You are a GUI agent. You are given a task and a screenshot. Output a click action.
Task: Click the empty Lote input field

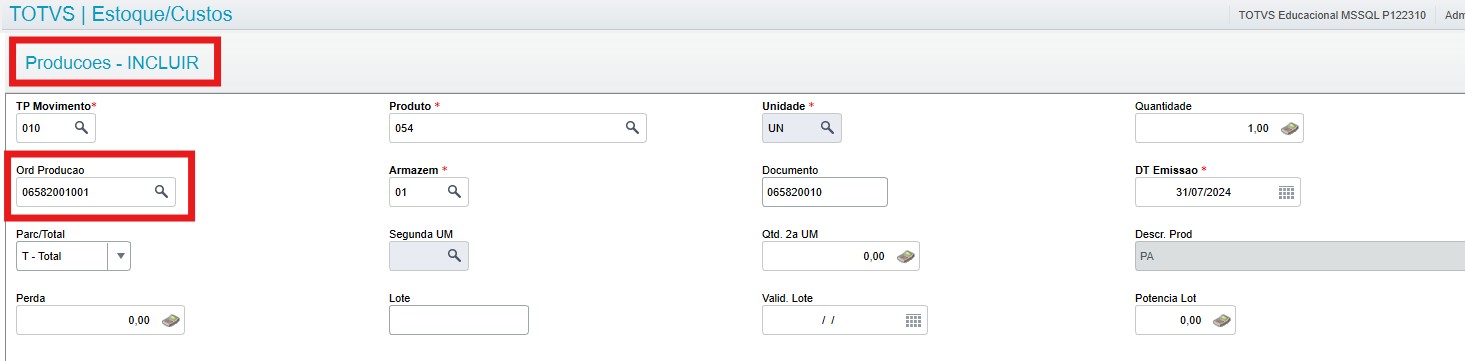[459, 320]
